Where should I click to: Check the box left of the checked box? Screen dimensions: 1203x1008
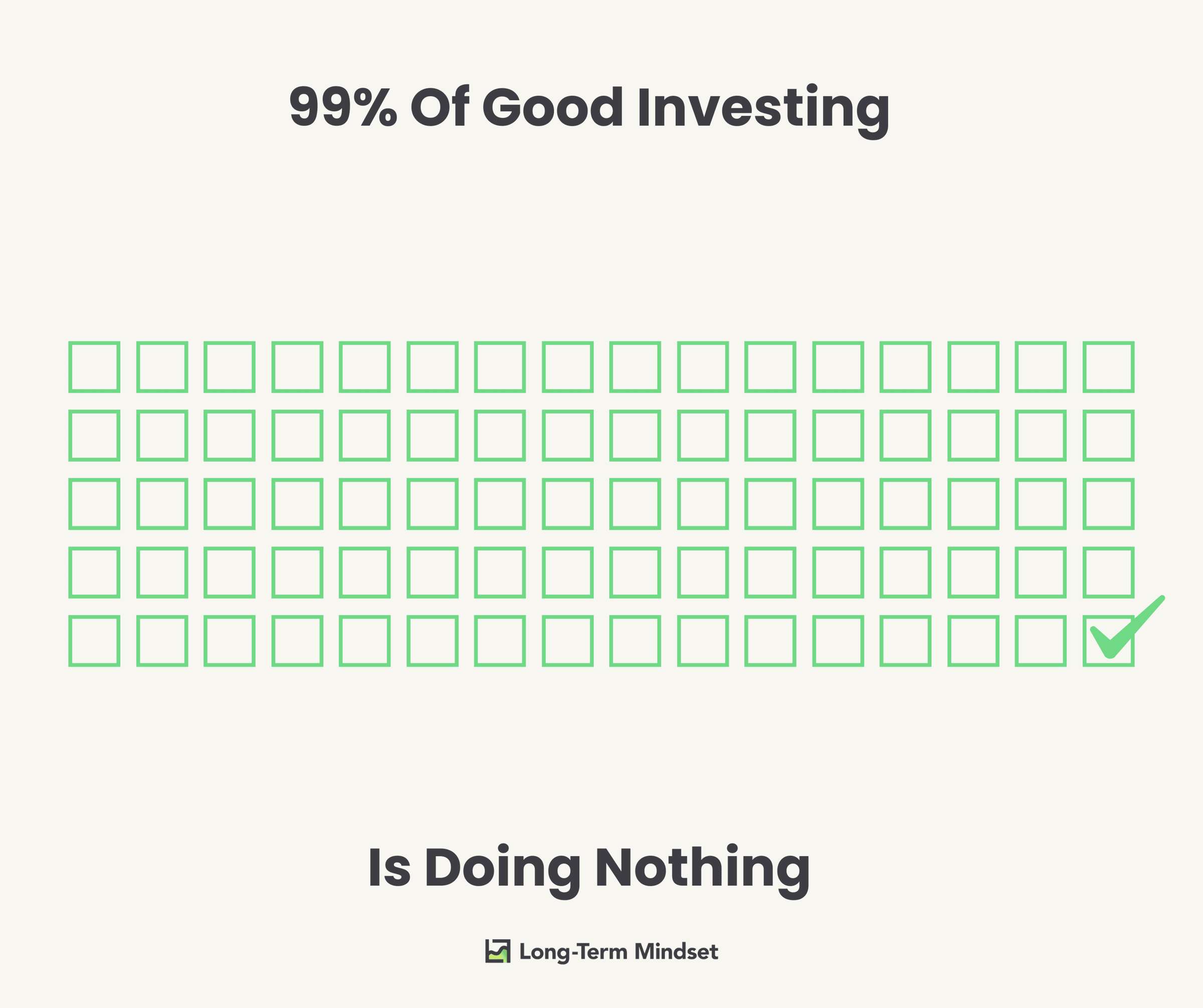(1041, 641)
